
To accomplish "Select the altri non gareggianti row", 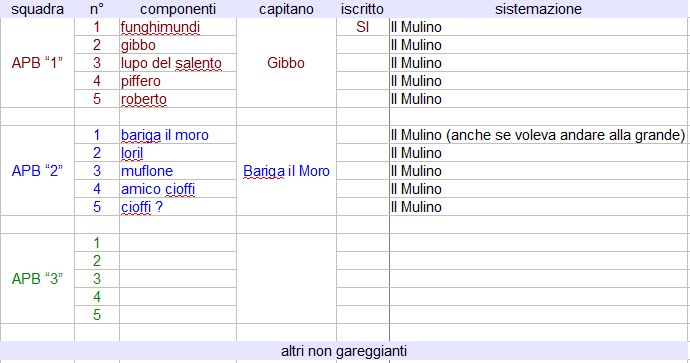I will point(344,351).
